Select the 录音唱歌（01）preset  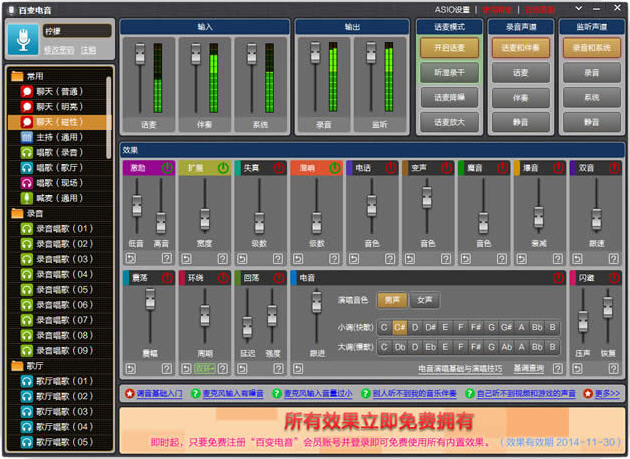[x=28, y=229]
